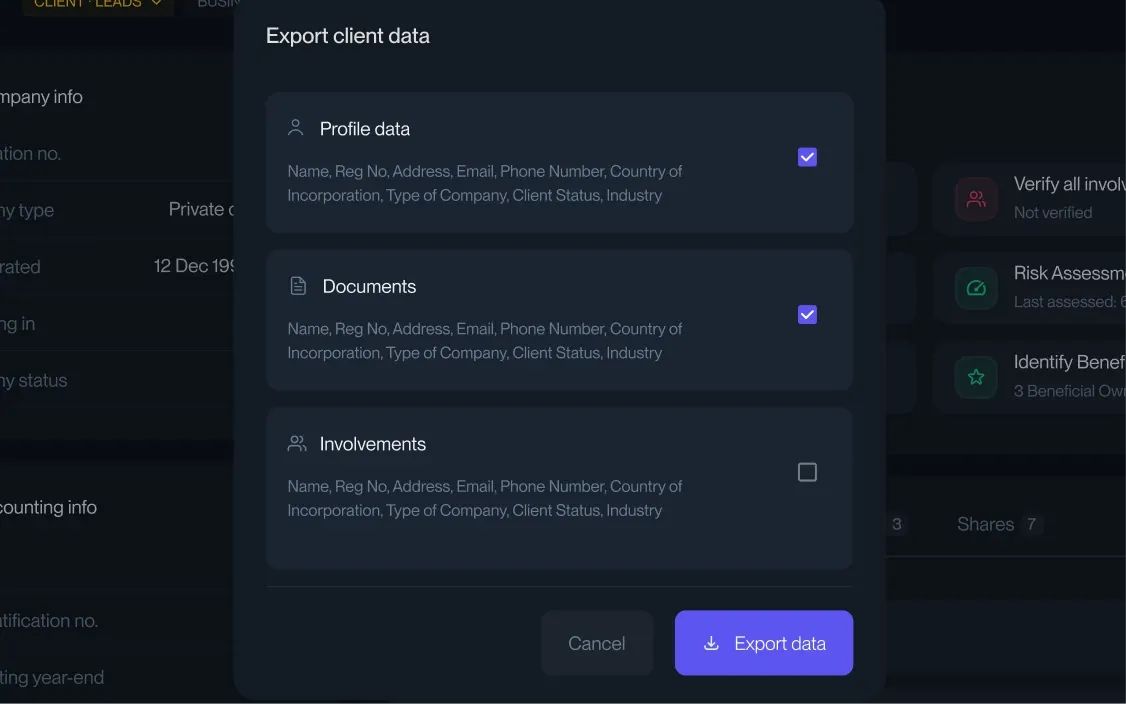Click the star icon for Identify Beneficial Owners

click(975, 377)
